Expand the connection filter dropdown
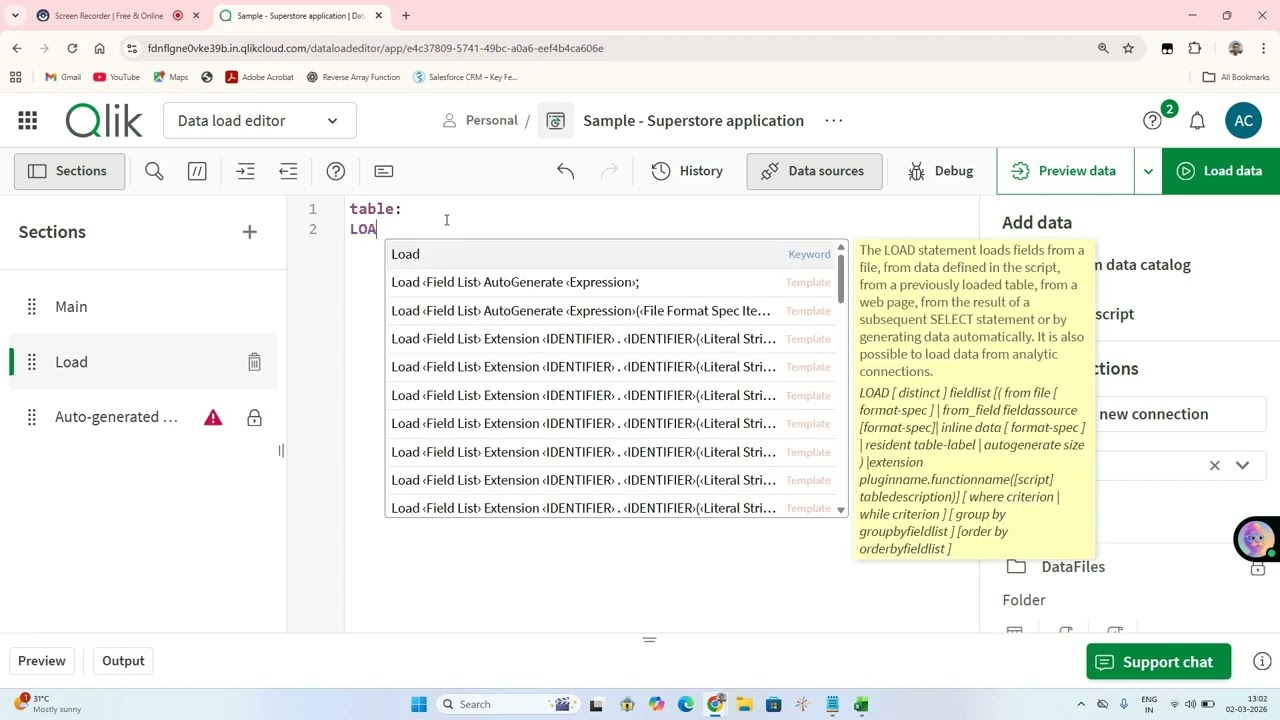 pyautogui.click(x=1242, y=465)
